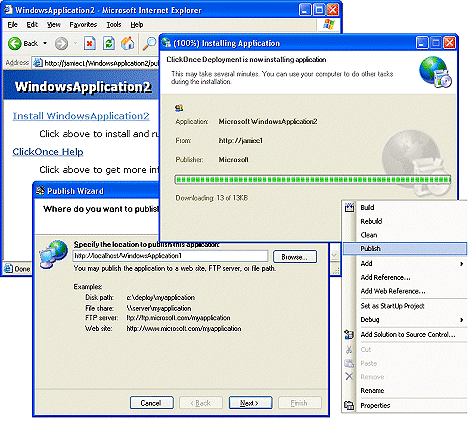Click the Disk path example text
This screenshot has height=421, width=475.
click(x=161, y=297)
